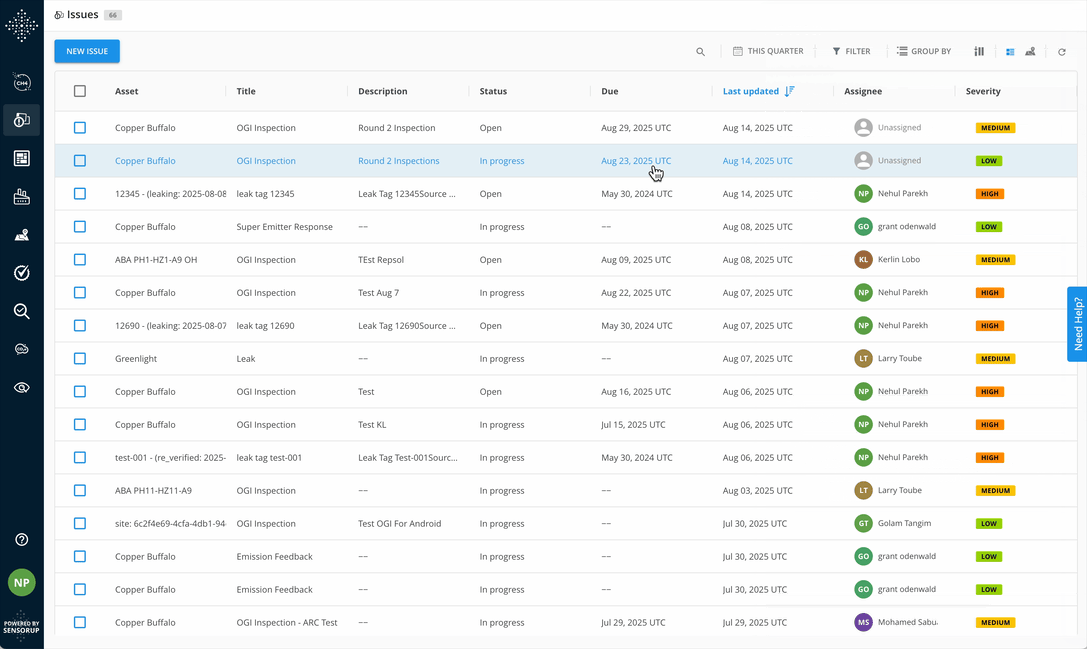Open the help question-mark sidebar icon
The image size is (1087, 649).
[x=21, y=539]
